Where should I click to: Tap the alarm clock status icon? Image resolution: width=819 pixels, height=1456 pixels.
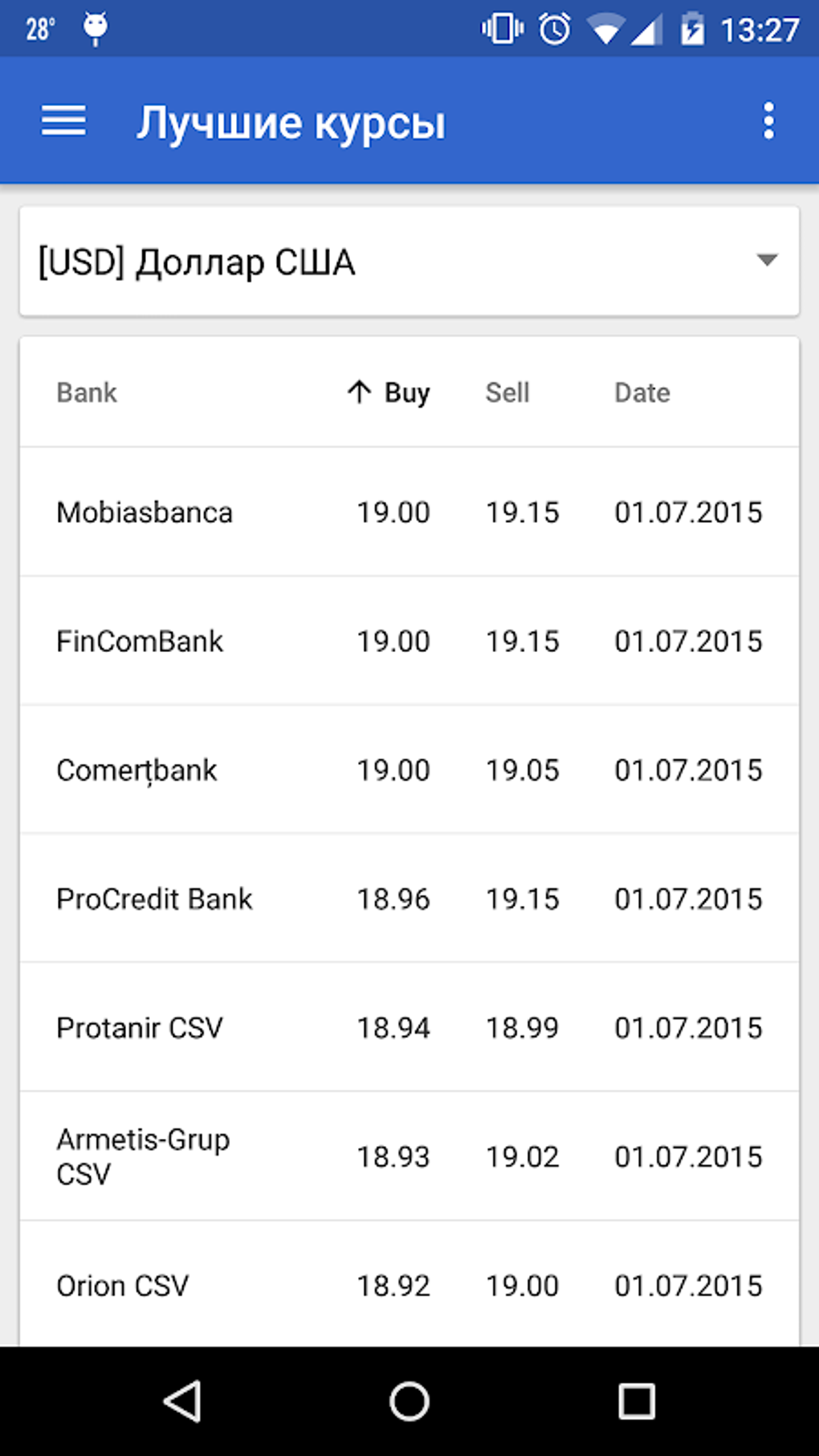(x=554, y=30)
